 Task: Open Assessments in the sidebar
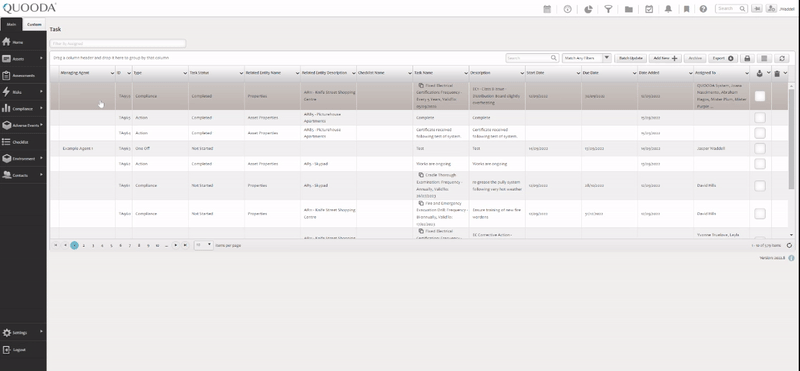tap(23, 76)
